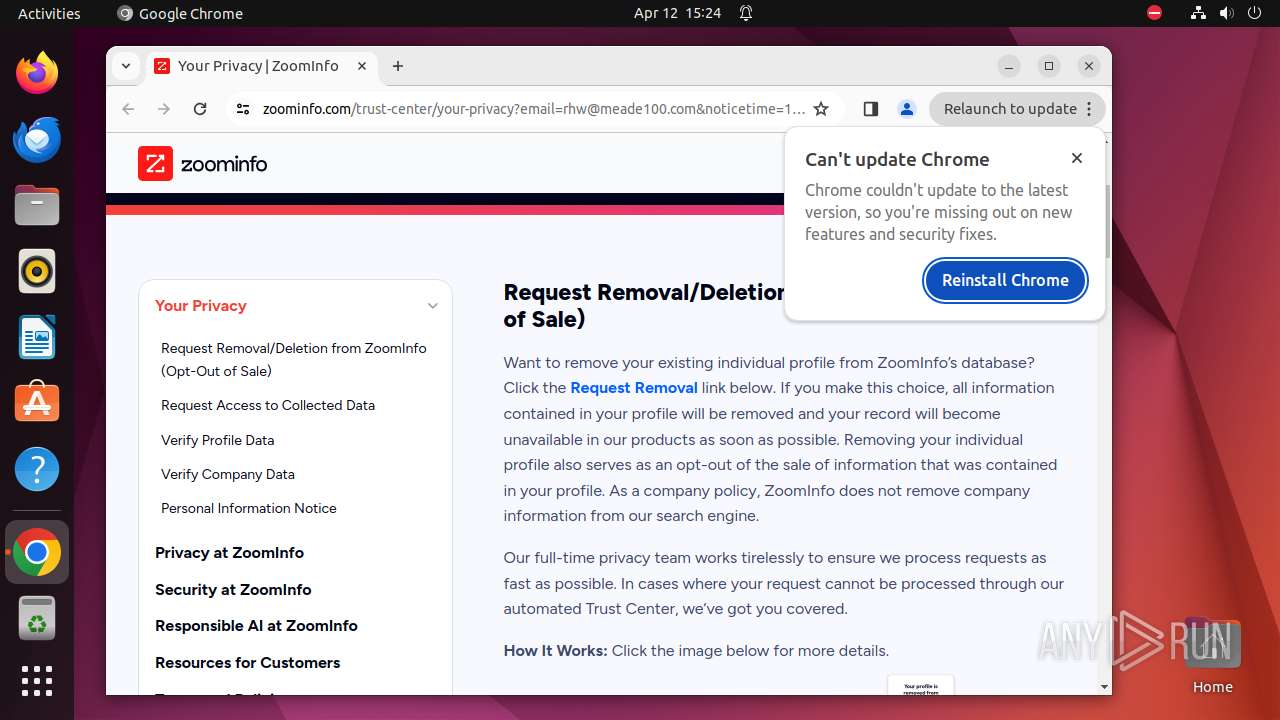Toggle Chrome side panel

click(x=870, y=109)
